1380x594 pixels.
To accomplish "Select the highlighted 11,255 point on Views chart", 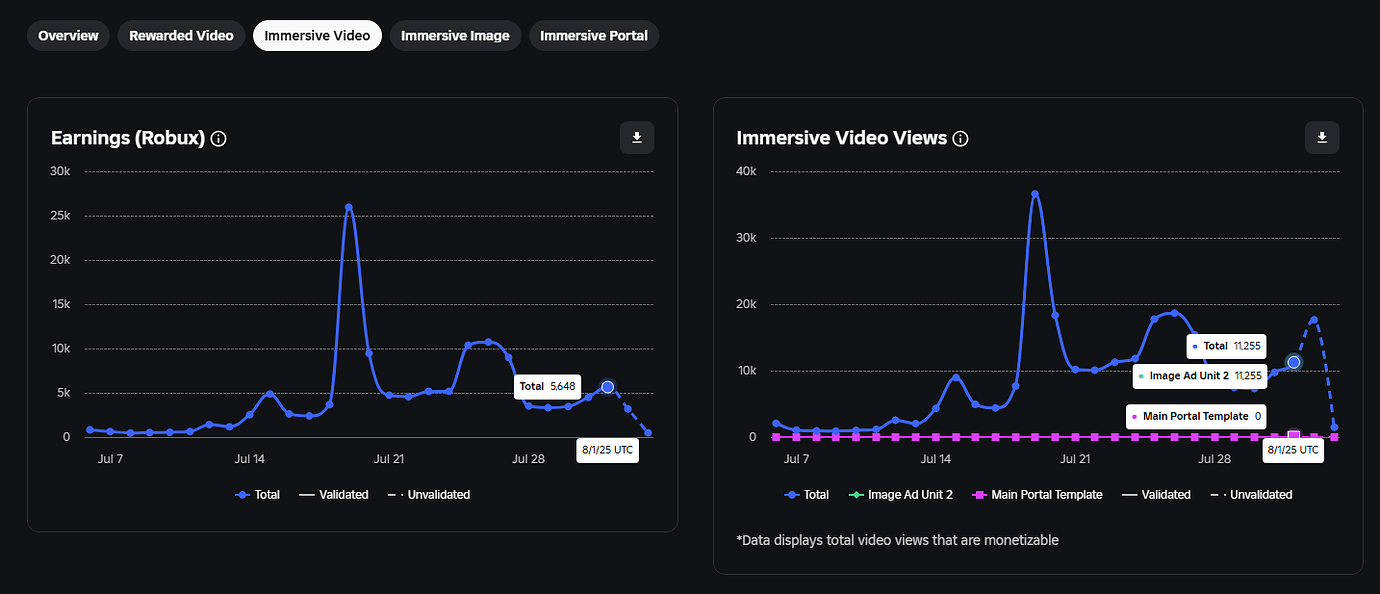I will pyautogui.click(x=1294, y=362).
